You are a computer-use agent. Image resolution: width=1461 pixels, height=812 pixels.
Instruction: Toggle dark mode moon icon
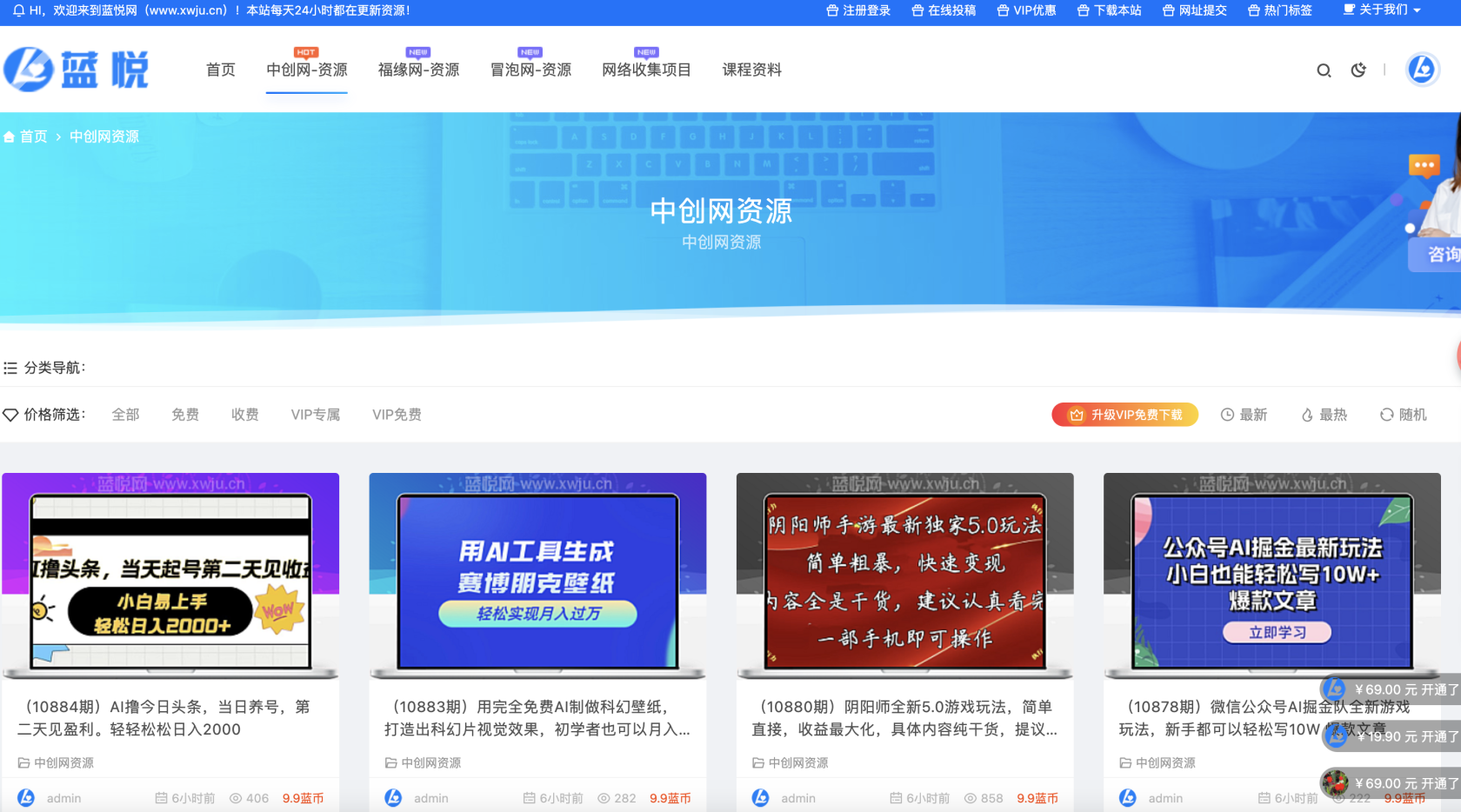(1358, 70)
